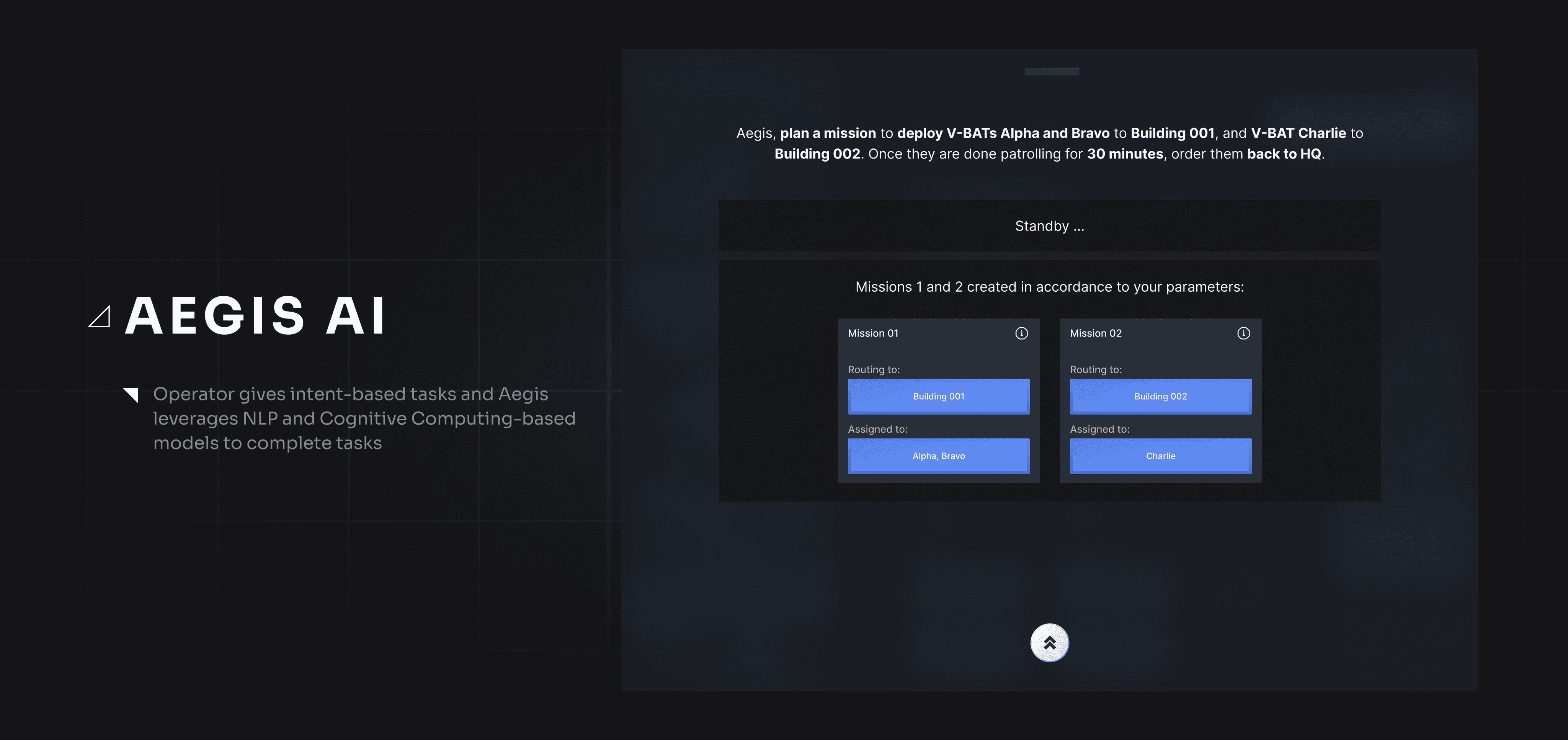Click the Standby ... status bar
Screen dimensions: 1568x740
coord(1049,226)
